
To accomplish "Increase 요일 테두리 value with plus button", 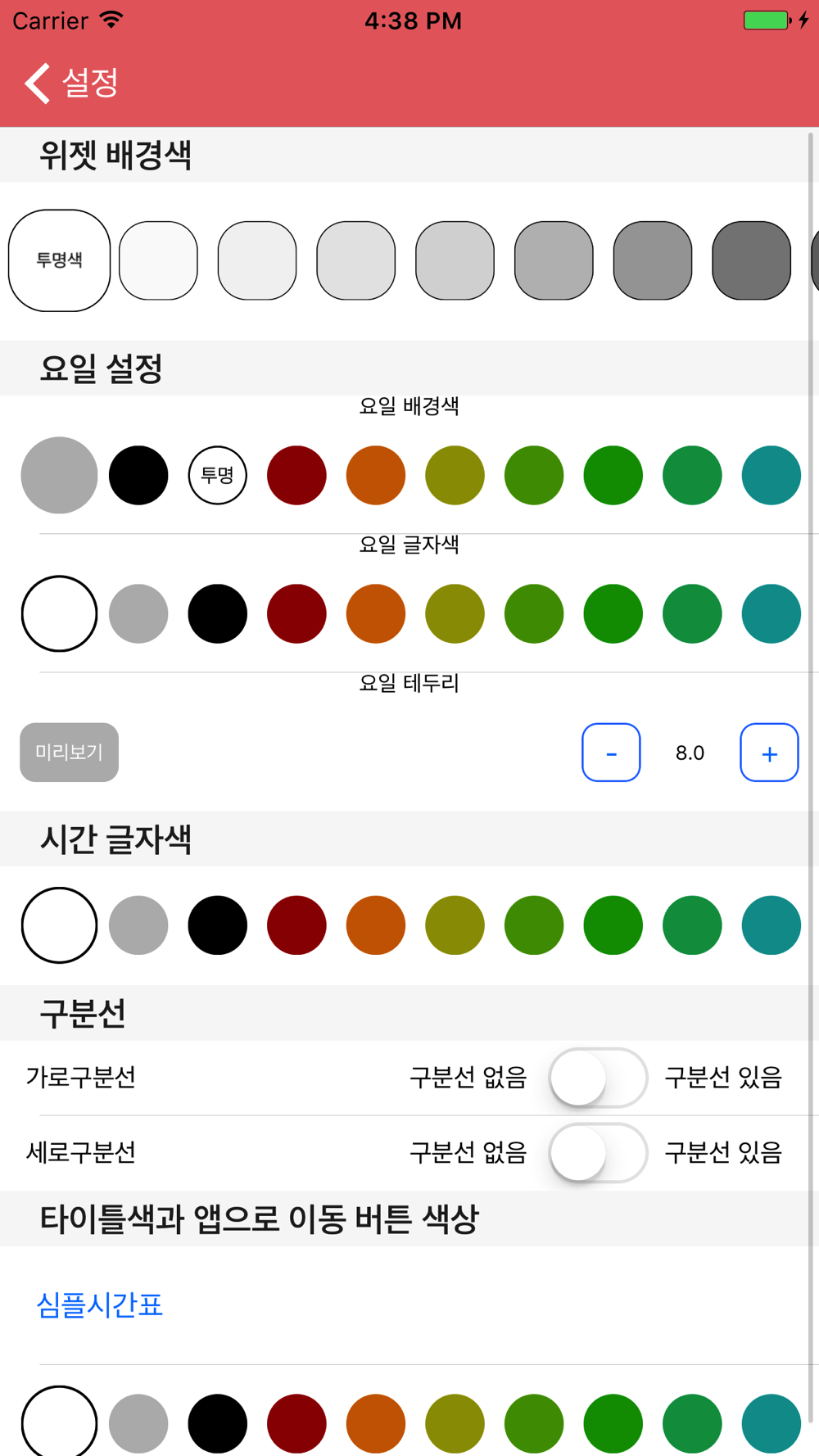I will 769,753.
